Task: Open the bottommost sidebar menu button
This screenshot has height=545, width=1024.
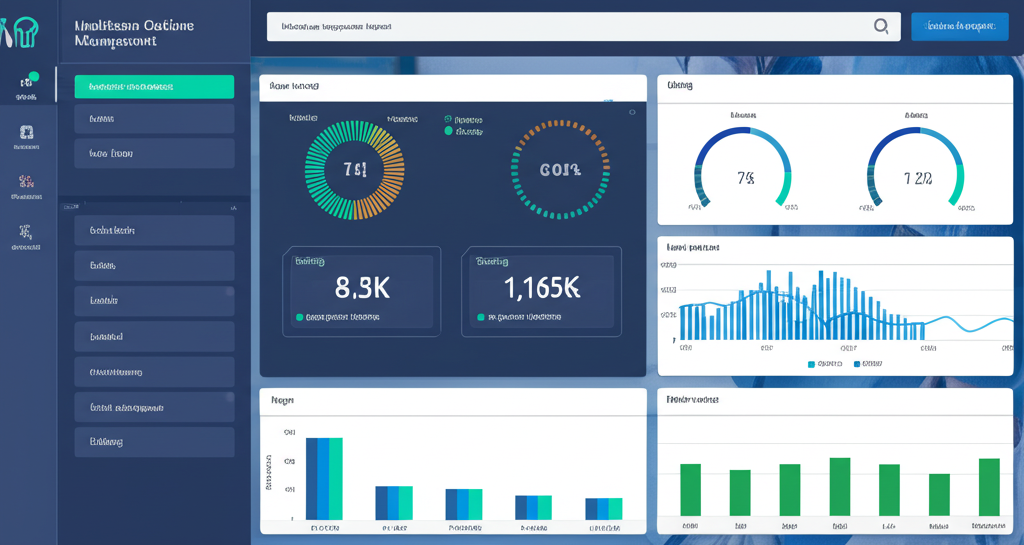Action: [154, 442]
